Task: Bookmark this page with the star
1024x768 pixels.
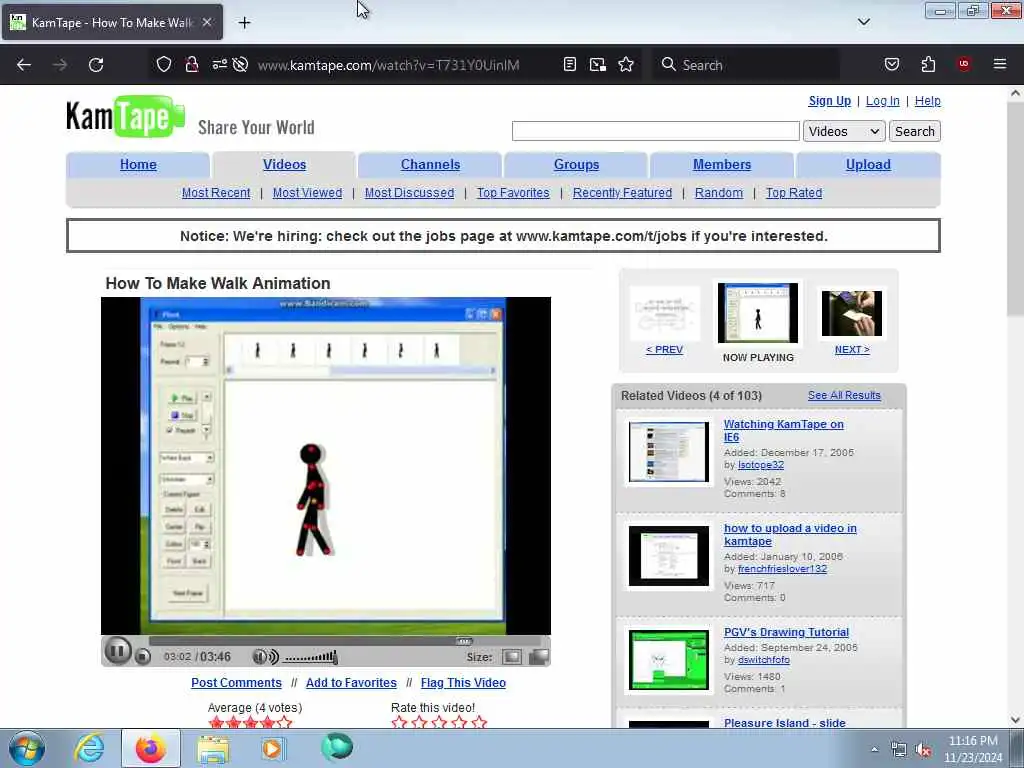Action: coord(626,65)
